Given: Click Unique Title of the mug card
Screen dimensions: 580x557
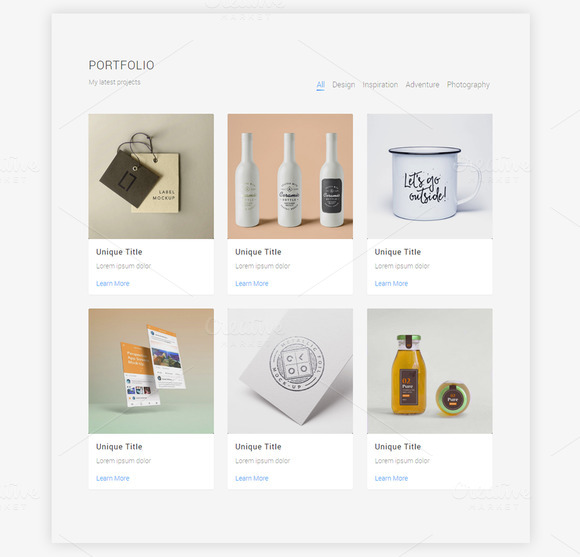Looking at the screenshot, I should 398,252.
